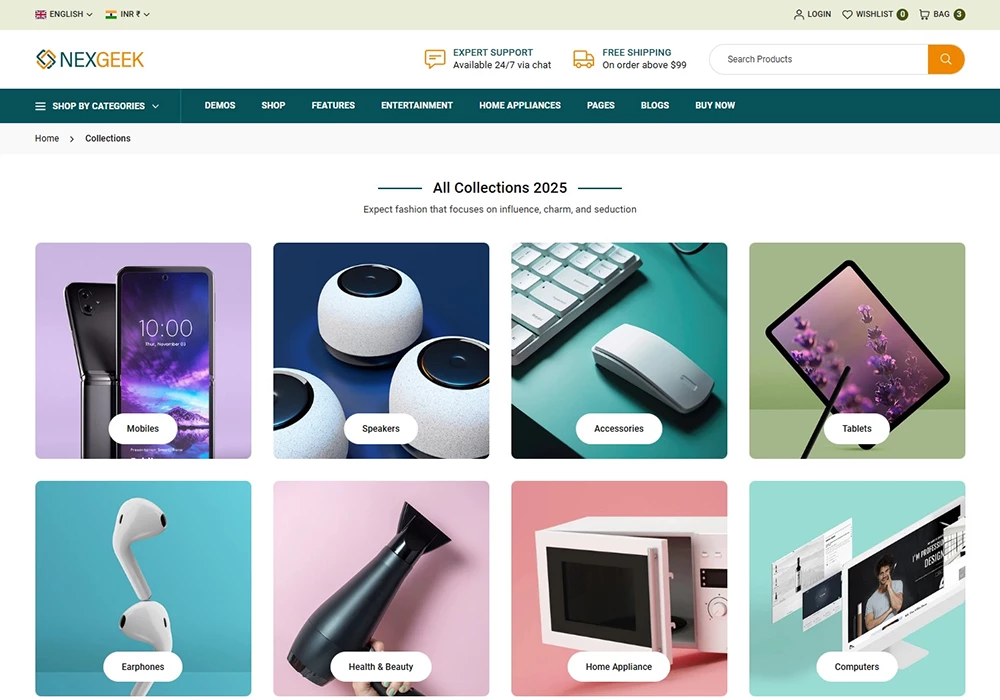Click the Mobiles collection label button
This screenshot has width=1000, height=700.
[x=143, y=428]
